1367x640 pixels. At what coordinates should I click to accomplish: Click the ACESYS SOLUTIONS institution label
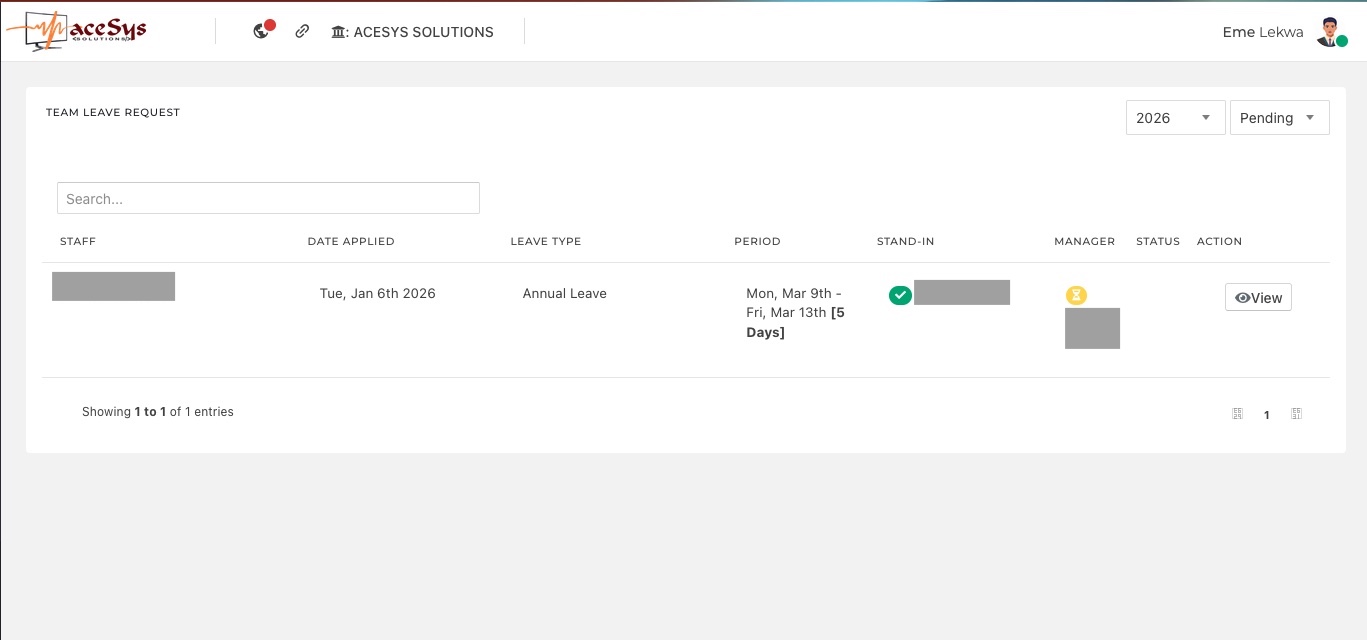(412, 32)
